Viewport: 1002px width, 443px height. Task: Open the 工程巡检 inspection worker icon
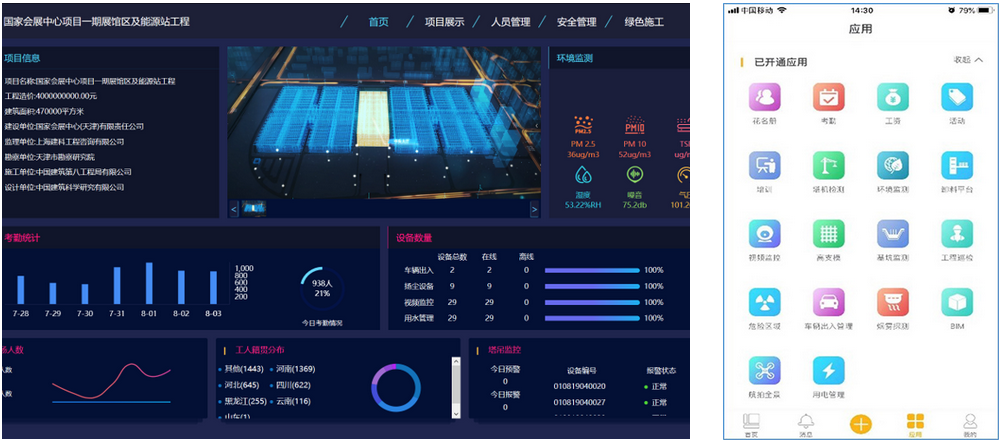coord(957,234)
